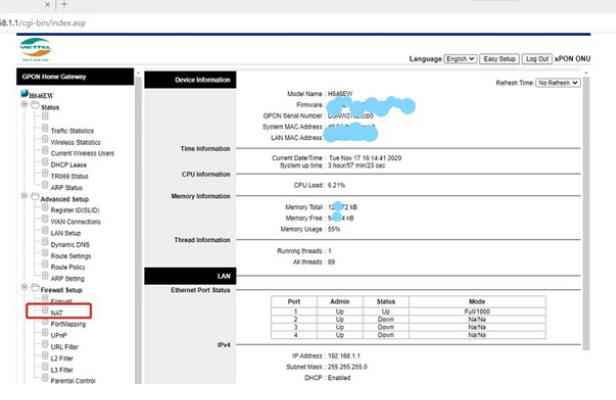The image size is (616, 400).
Task: Click the Status folder icon
Action: pos(33,106)
